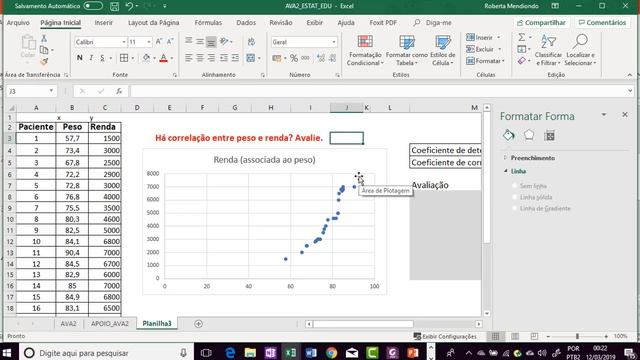The height and width of the screenshot is (360, 640).
Task: Click the AutoSum sigma icon
Action: coord(522,37)
